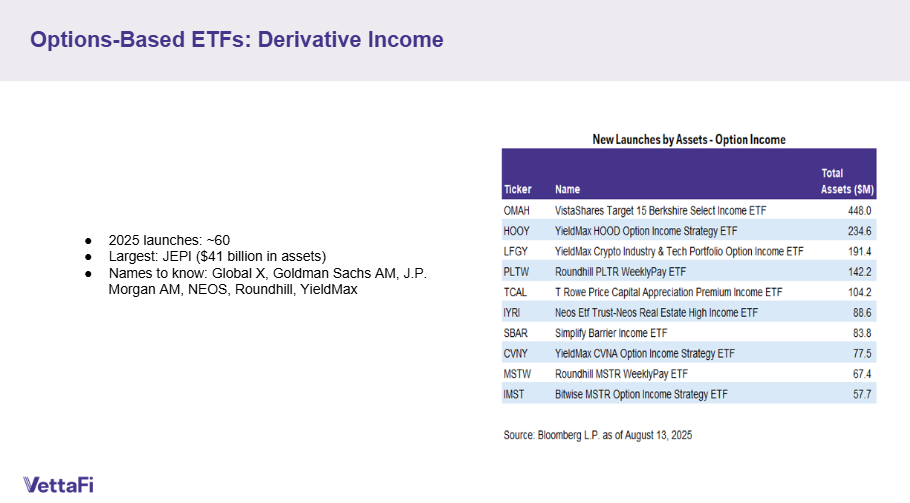
Task: Select the slide title 'Options-Based ETFs: Derivative Income'
Action: coord(237,39)
